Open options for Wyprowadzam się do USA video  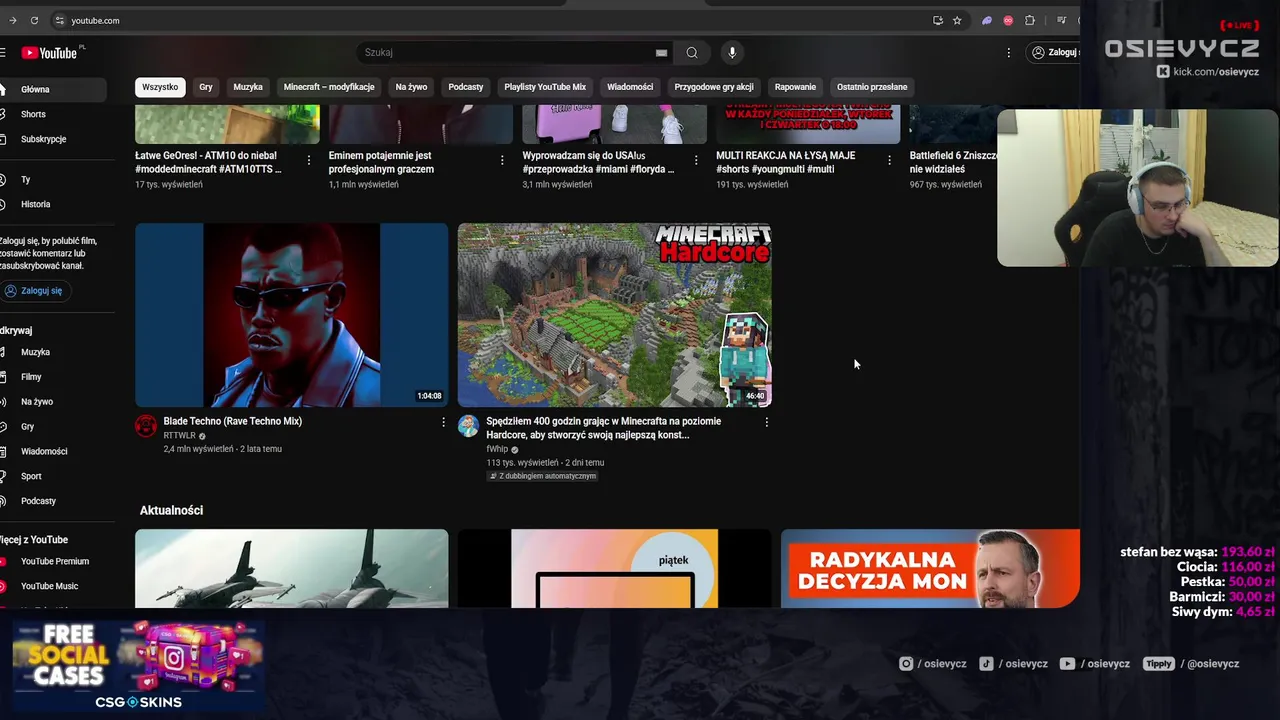(696, 160)
